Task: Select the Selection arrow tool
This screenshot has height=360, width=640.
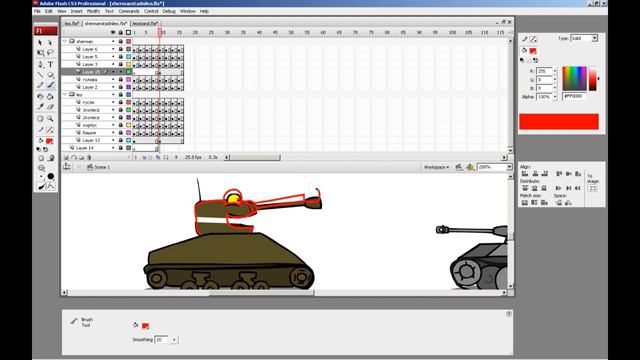Action: pyautogui.click(x=40, y=42)
